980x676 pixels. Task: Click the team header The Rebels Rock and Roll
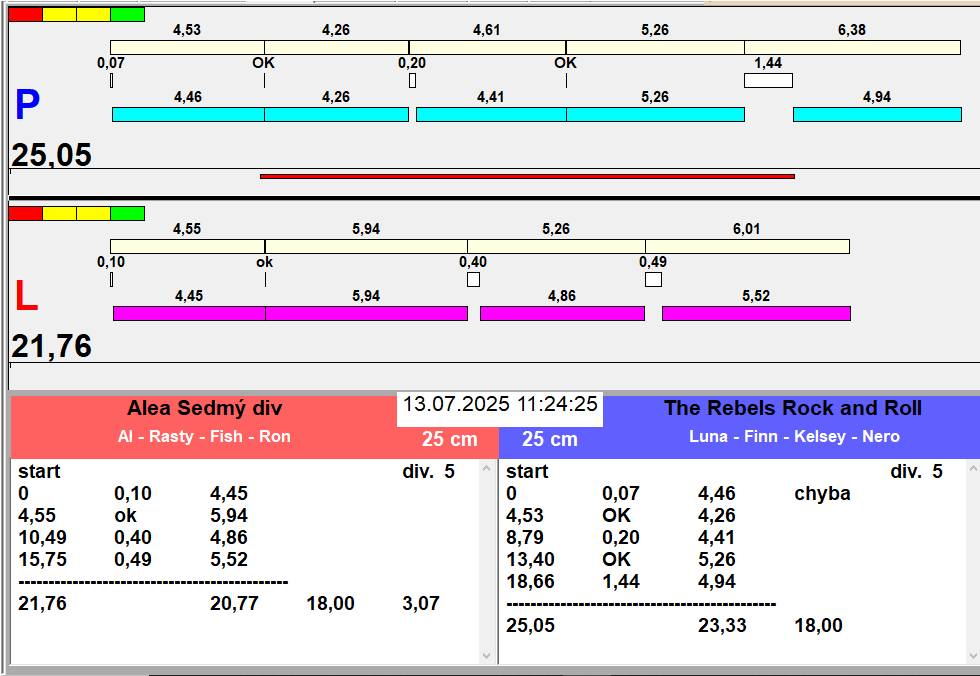tap(792, 408)
